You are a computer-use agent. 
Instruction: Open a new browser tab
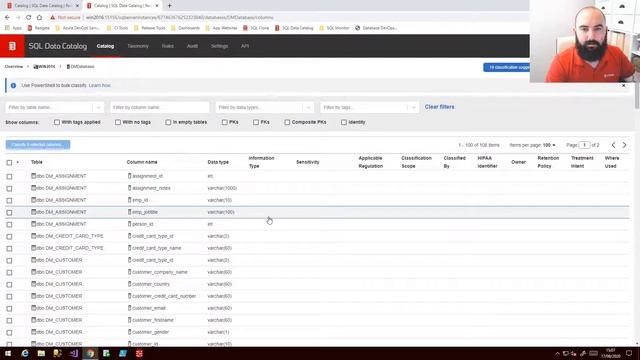(x=169, y=6)
